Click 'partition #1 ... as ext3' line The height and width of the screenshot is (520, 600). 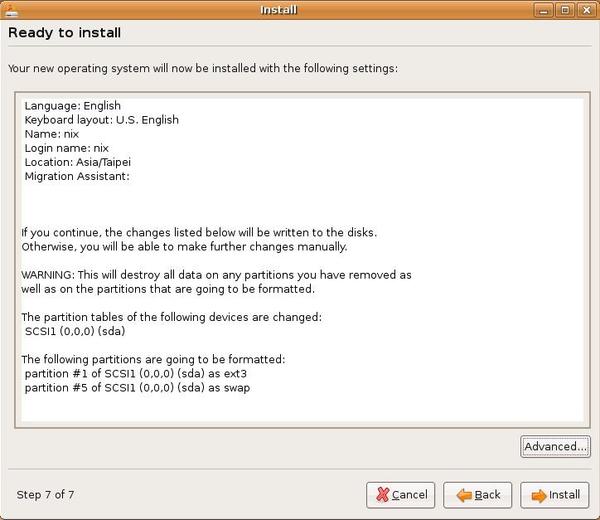tap(136, 373)
